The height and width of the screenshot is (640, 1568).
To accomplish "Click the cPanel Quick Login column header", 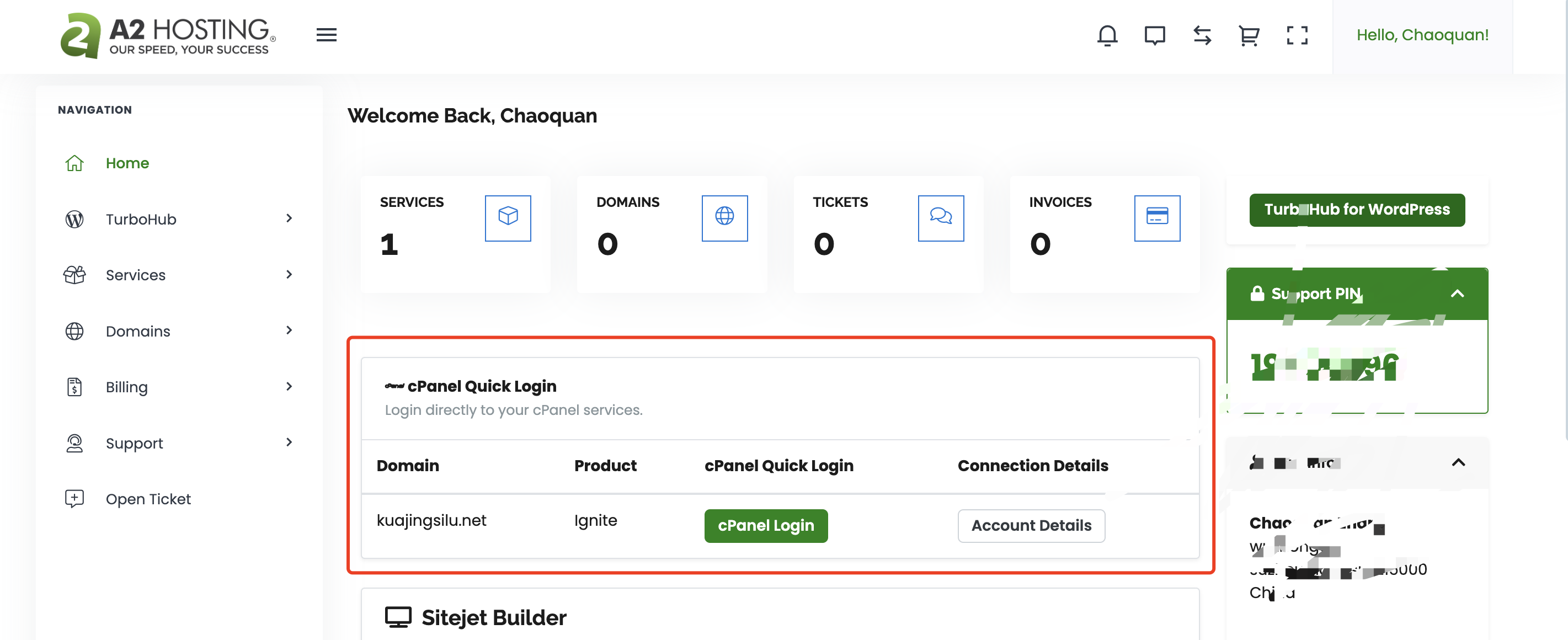I will (x=779, y=465).
